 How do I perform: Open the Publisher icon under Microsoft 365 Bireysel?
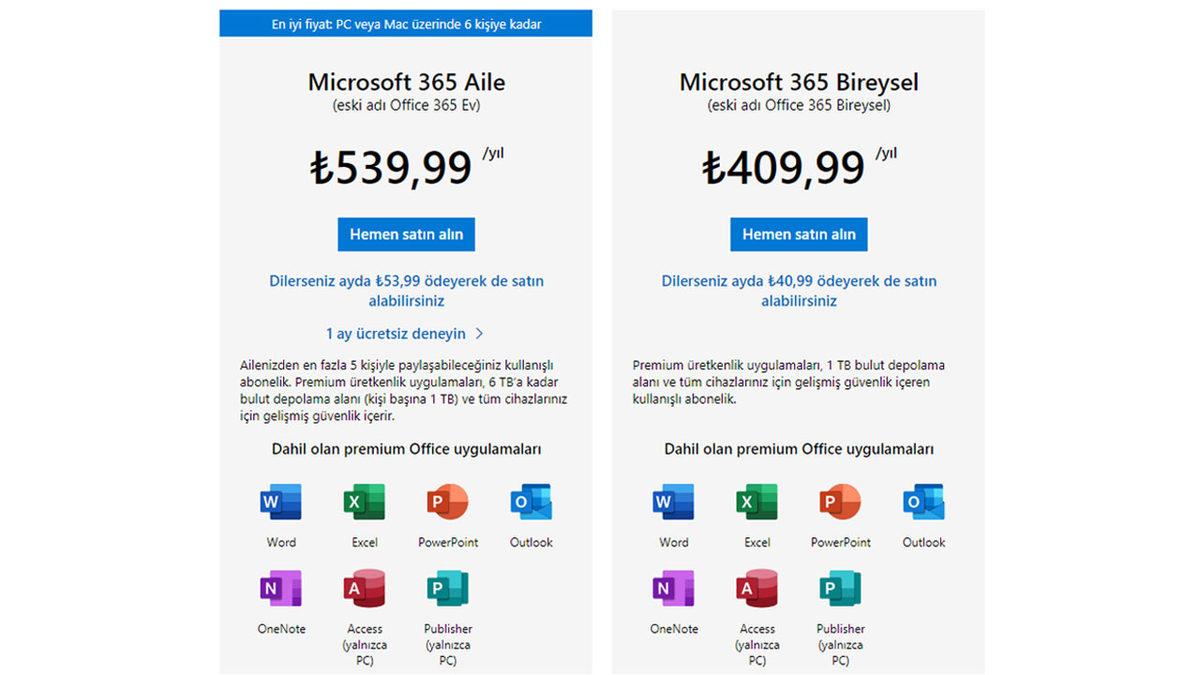(x=839, y=590)
